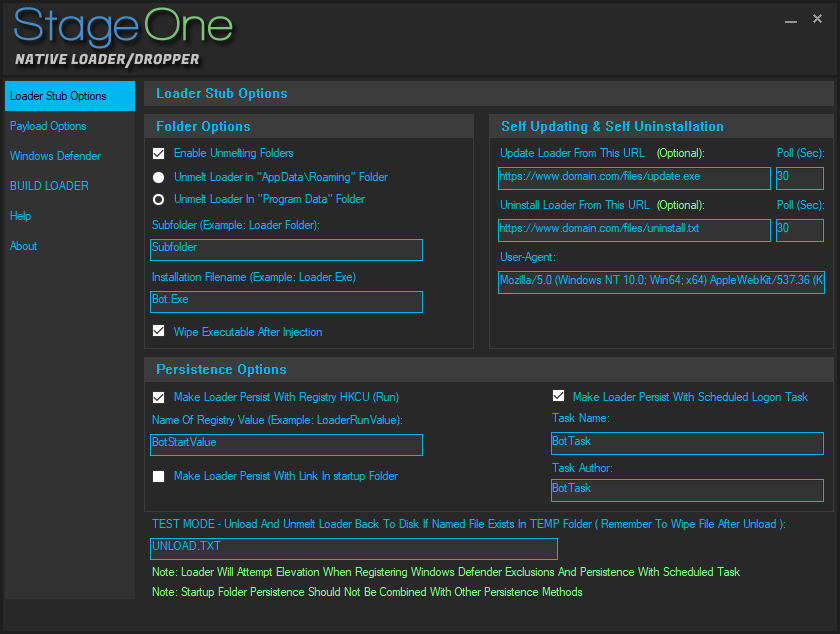
Task: Toggle the Registry HKCU (Run) persistence checkbox
Action: coord(159,397)
